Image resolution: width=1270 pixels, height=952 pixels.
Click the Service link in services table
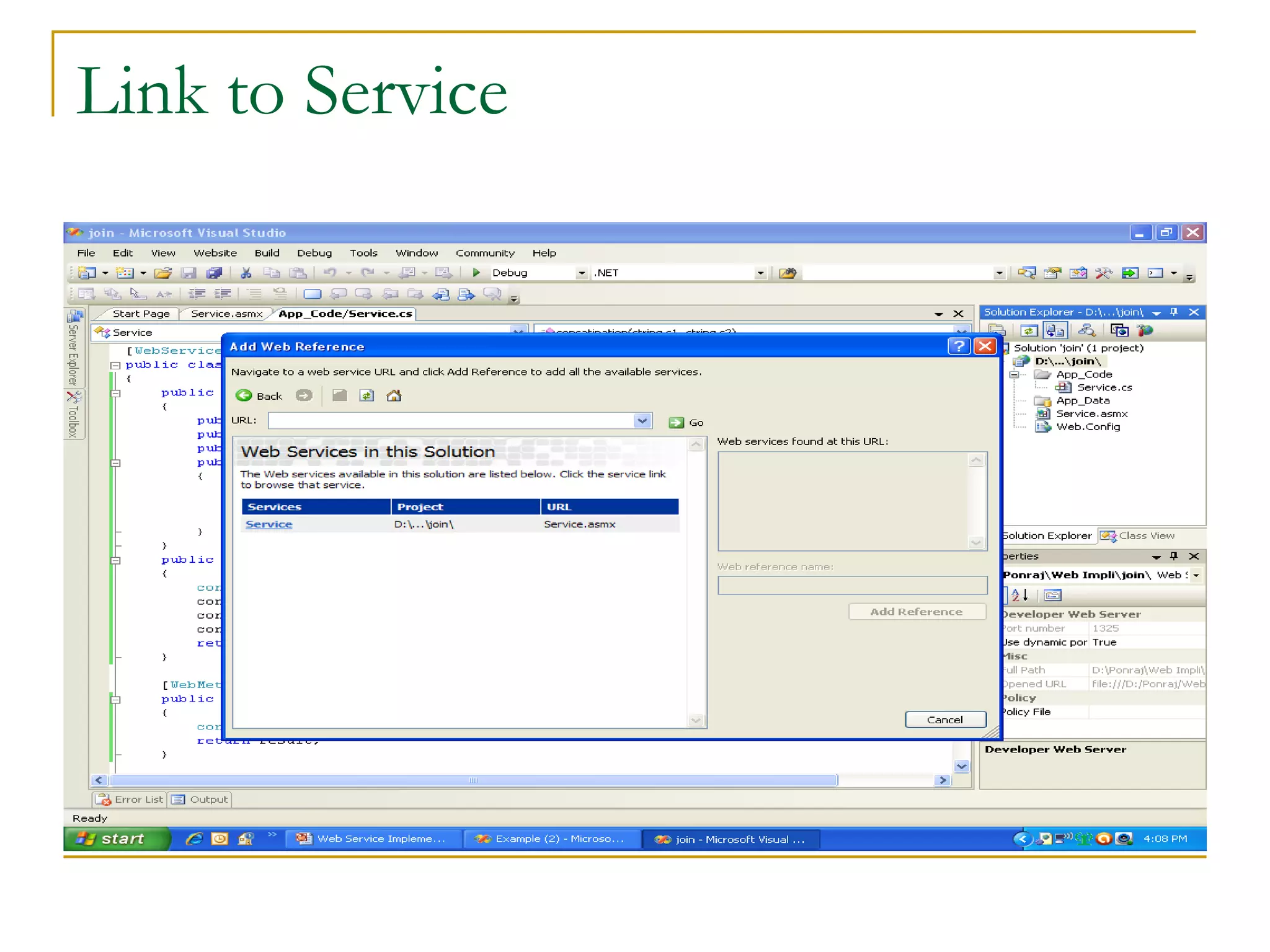269,524
